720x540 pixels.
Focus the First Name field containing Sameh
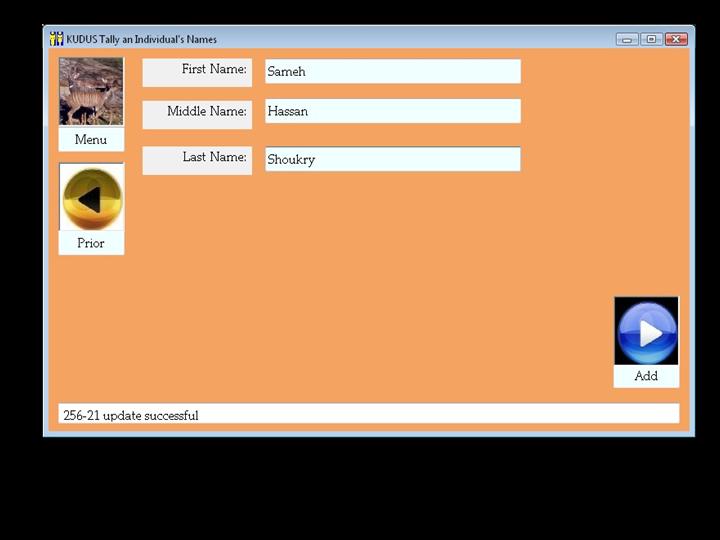(392, 72)
